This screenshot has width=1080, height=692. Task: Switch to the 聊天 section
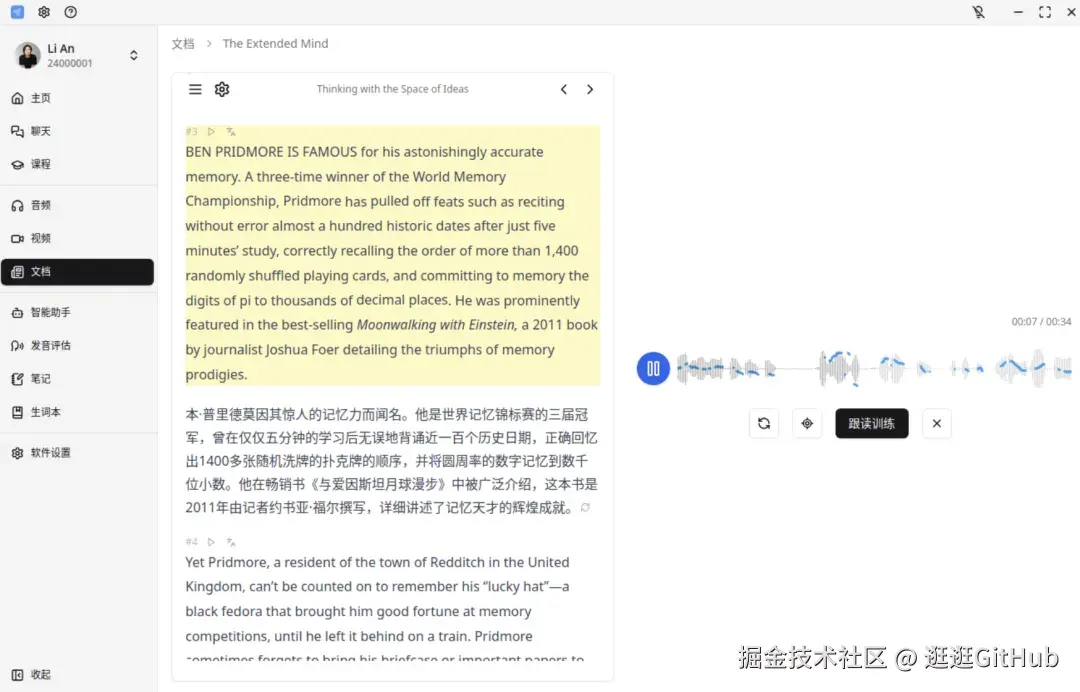tap(41, 131)
